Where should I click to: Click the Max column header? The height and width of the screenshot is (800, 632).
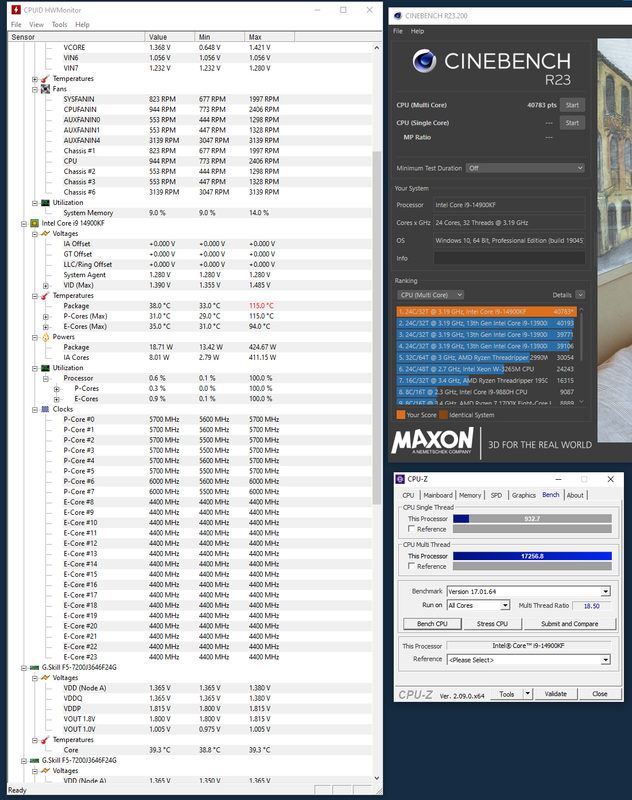coord(269,37)
